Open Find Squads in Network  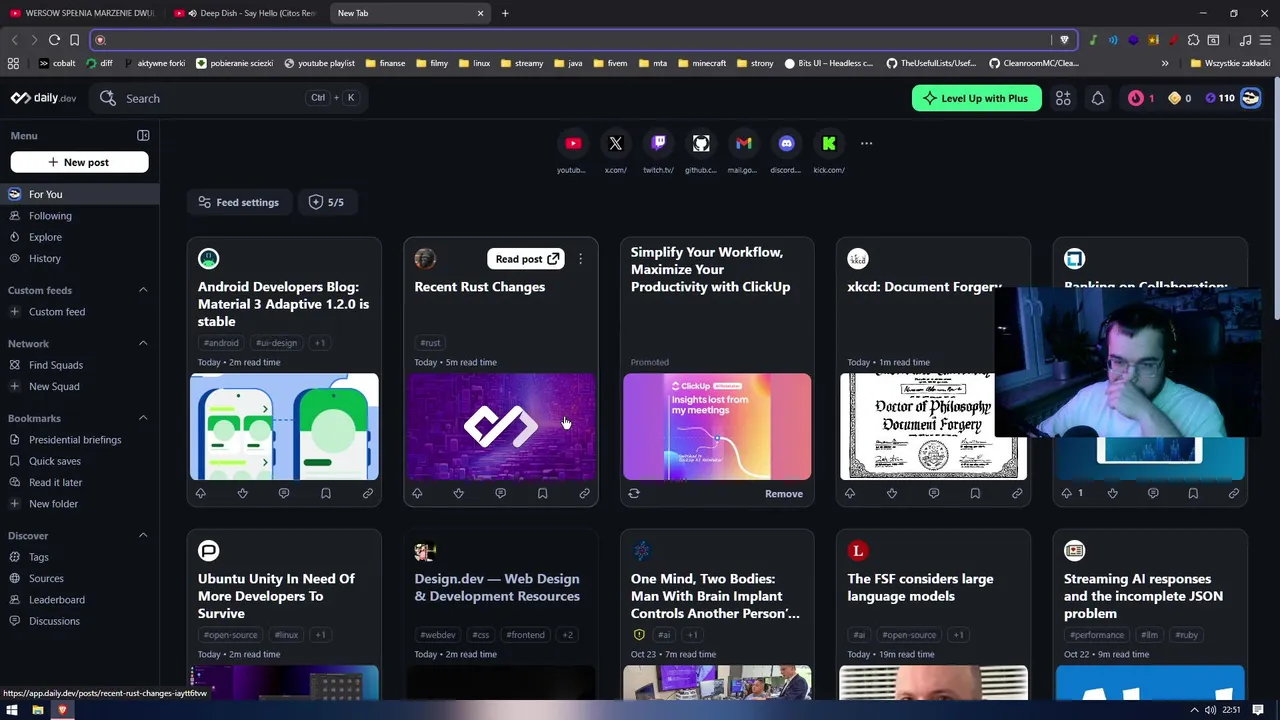pos(79,365)
